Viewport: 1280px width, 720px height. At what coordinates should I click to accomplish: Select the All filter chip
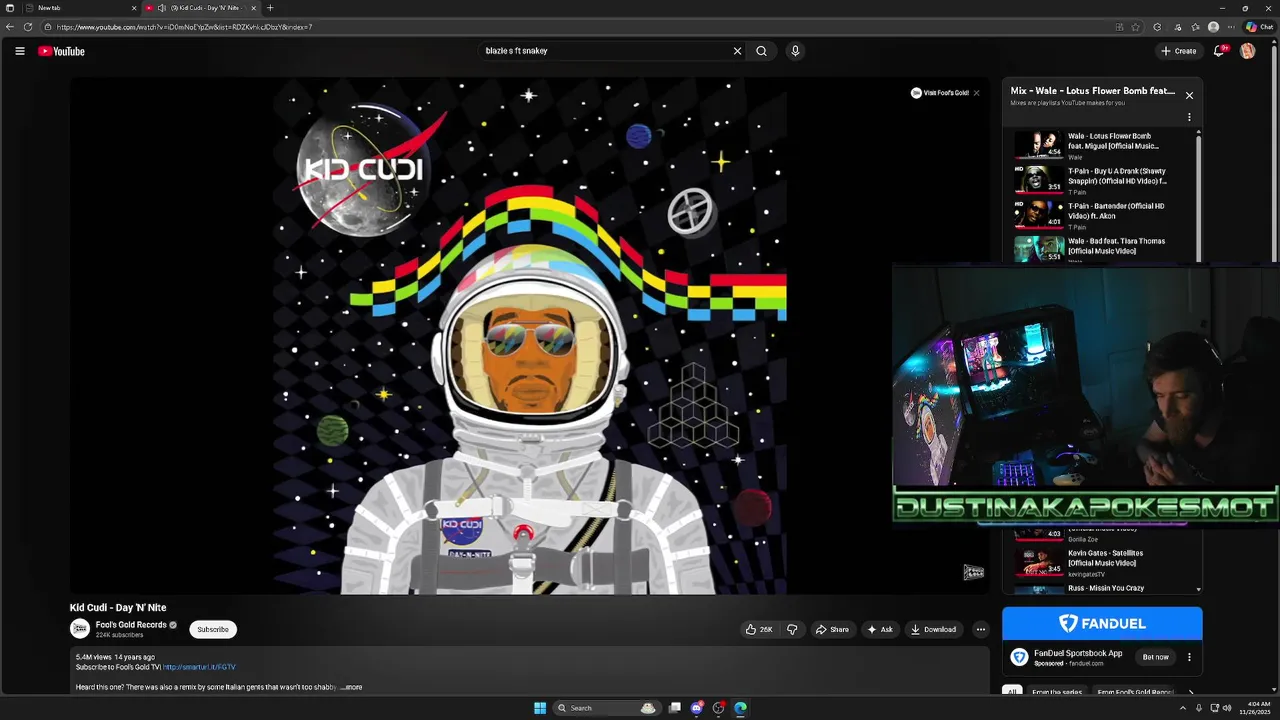[x=1012, y=691]
